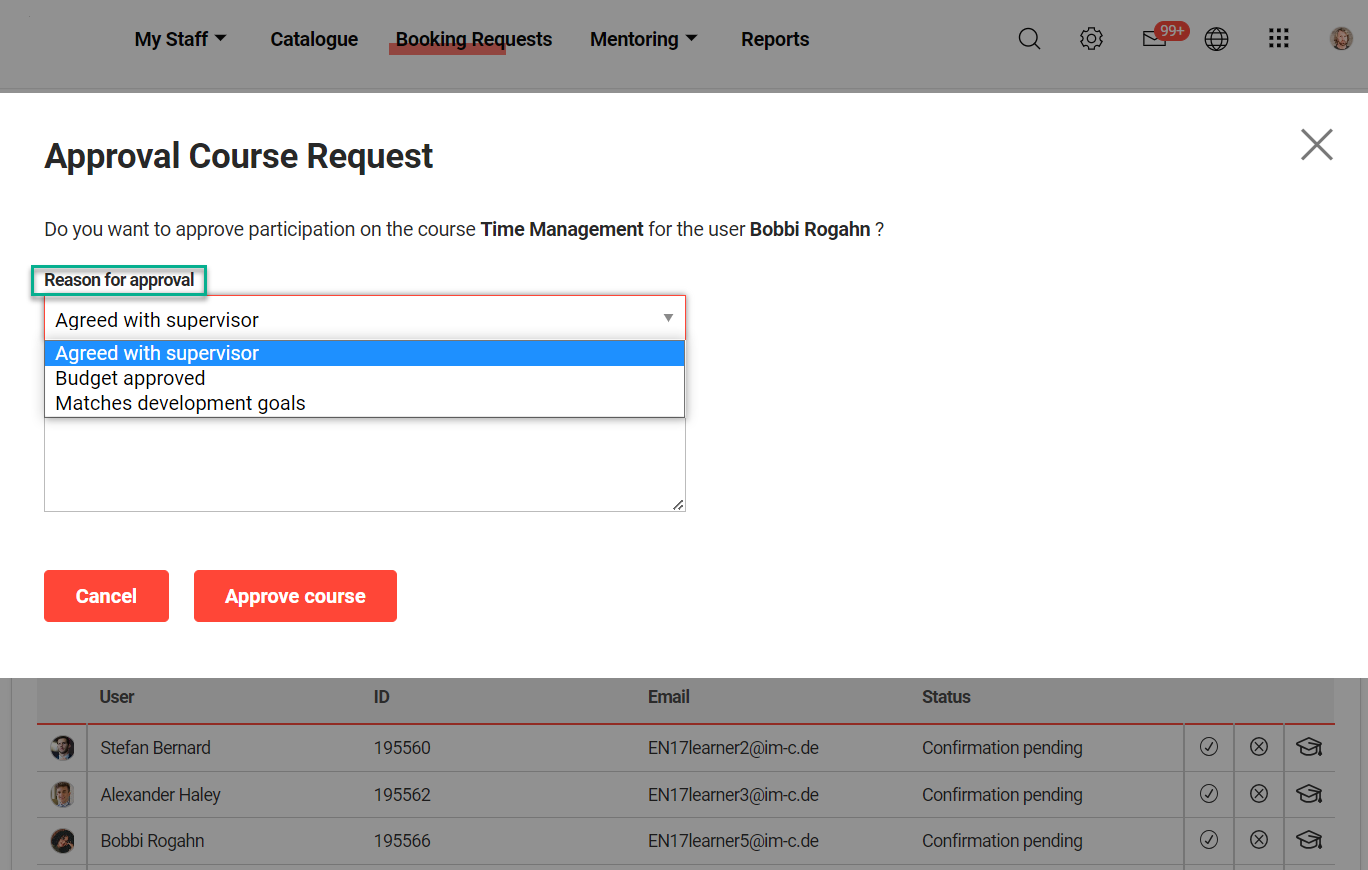Image resolution: width=1368 pixels, height=870 pixels.
Task: Select Budget approved option
Action: [130, 378]
